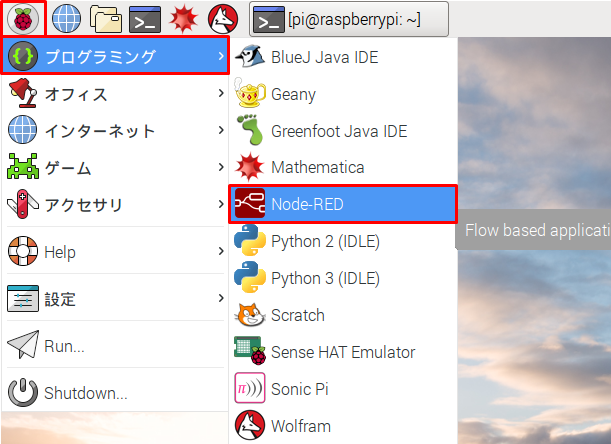Click the インターネット globe icon
The width and height of the screenshot is (611, 444).
23,130
